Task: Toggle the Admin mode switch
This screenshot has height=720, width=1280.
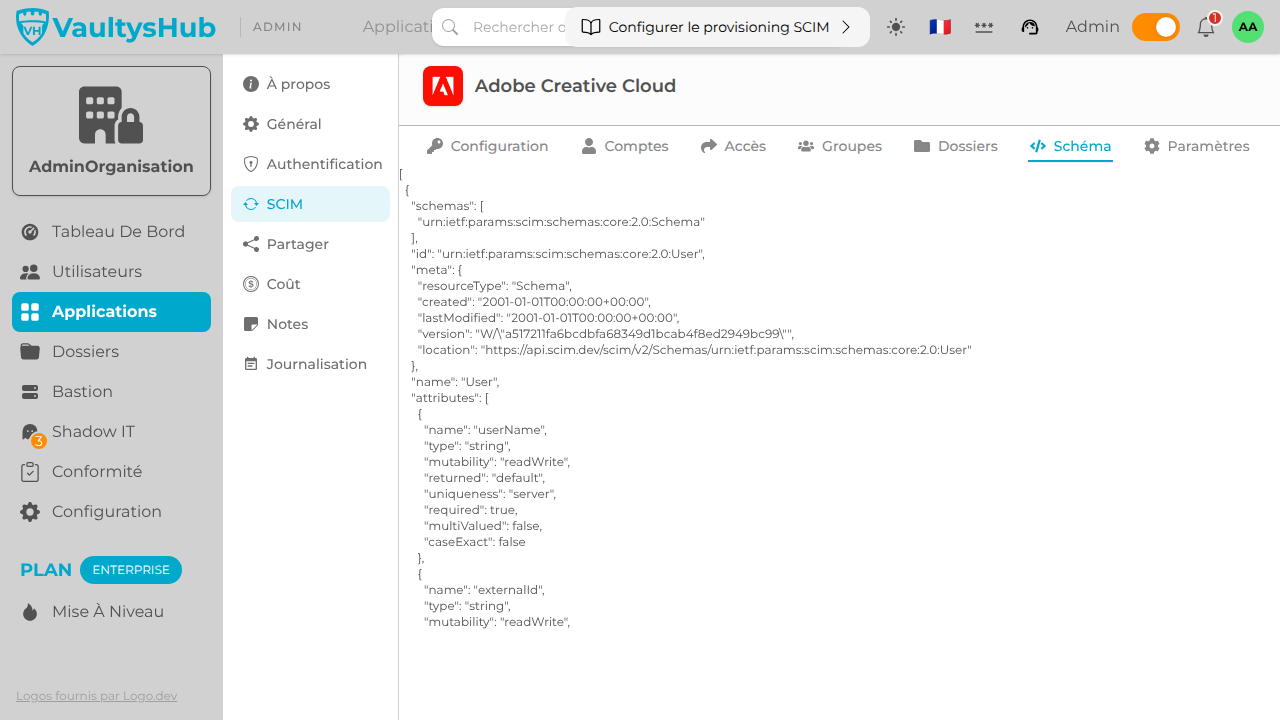Action: 1156,27
